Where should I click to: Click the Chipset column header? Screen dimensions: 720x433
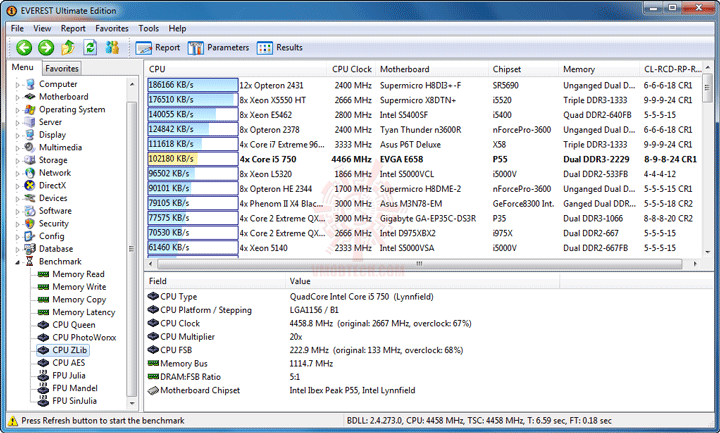[524, 69]
